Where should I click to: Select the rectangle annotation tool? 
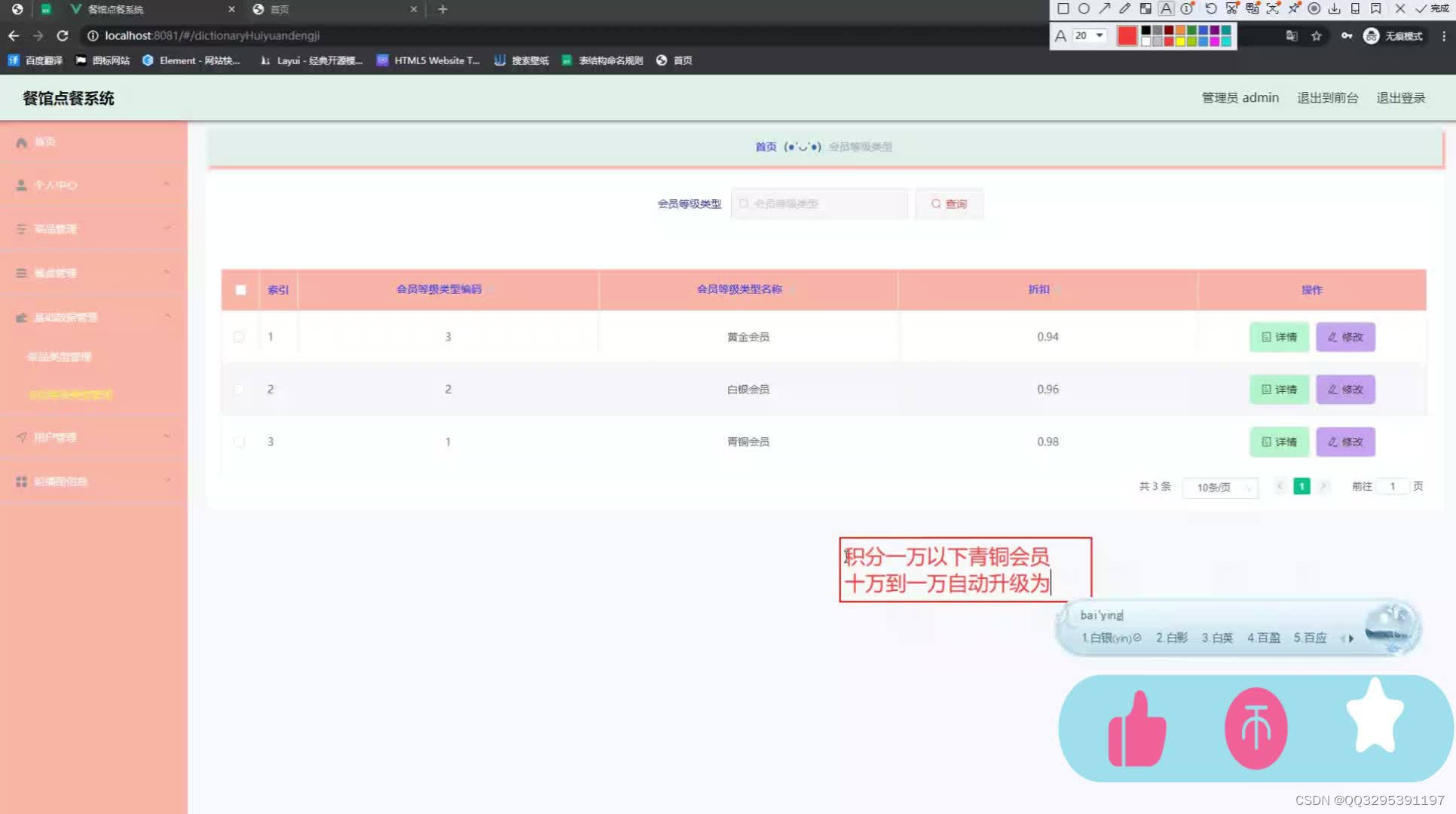coord(1063,9)
